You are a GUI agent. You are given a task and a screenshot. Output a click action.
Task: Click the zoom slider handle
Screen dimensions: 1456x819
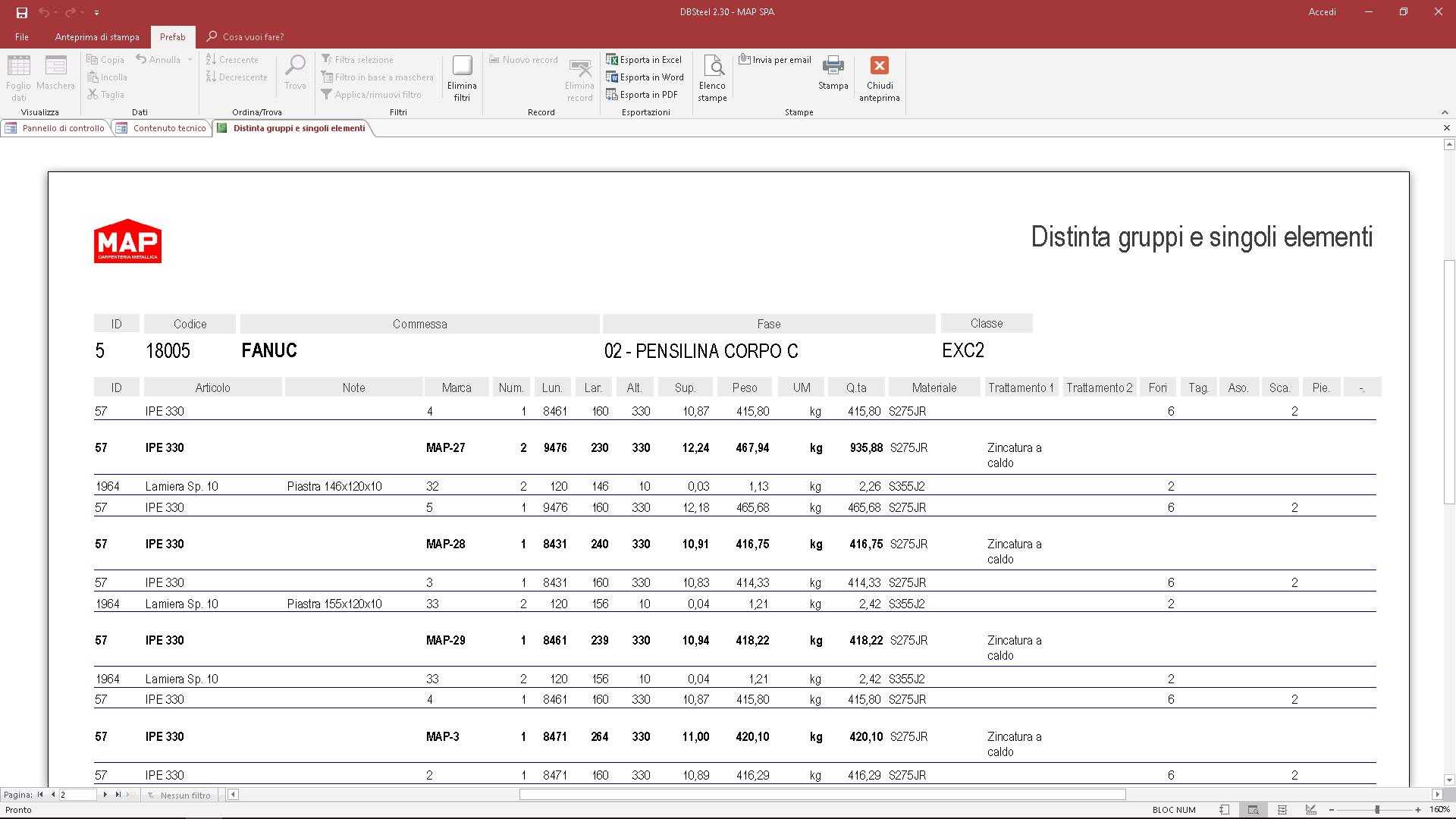[1377, 810]
